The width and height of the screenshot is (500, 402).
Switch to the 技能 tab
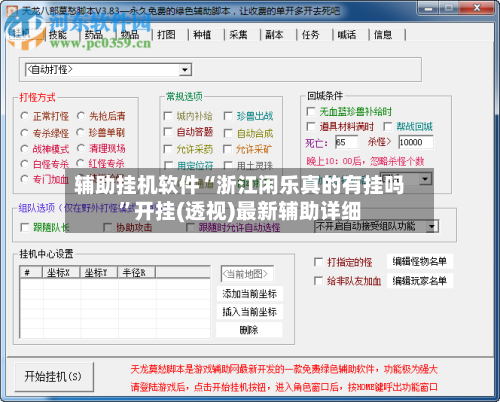click(58, 34)
